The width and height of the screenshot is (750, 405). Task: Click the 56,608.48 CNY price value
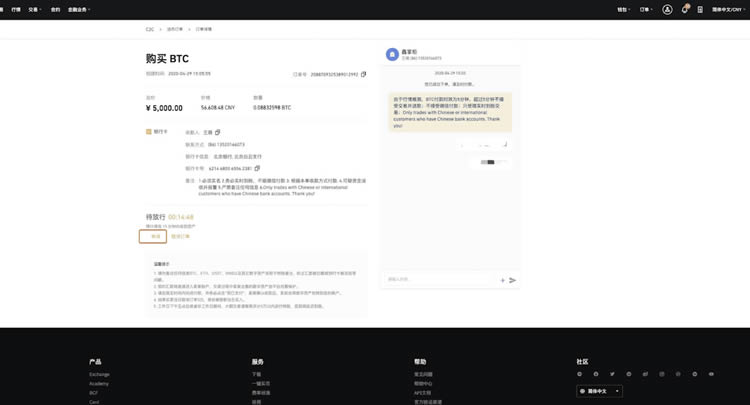click(x=218, y=108)
